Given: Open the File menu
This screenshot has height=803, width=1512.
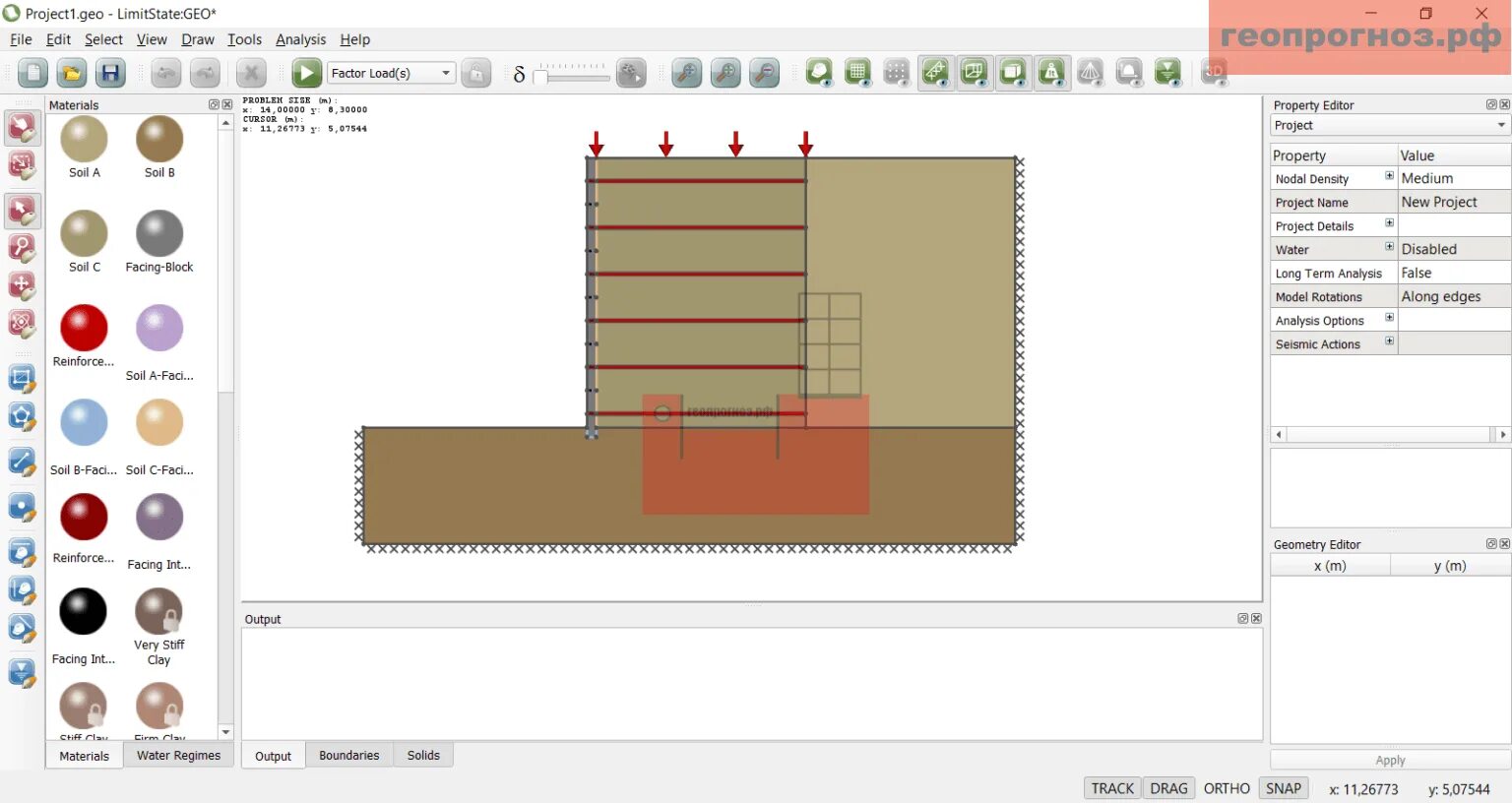Looking at the screenshot, I should point(21,39).
